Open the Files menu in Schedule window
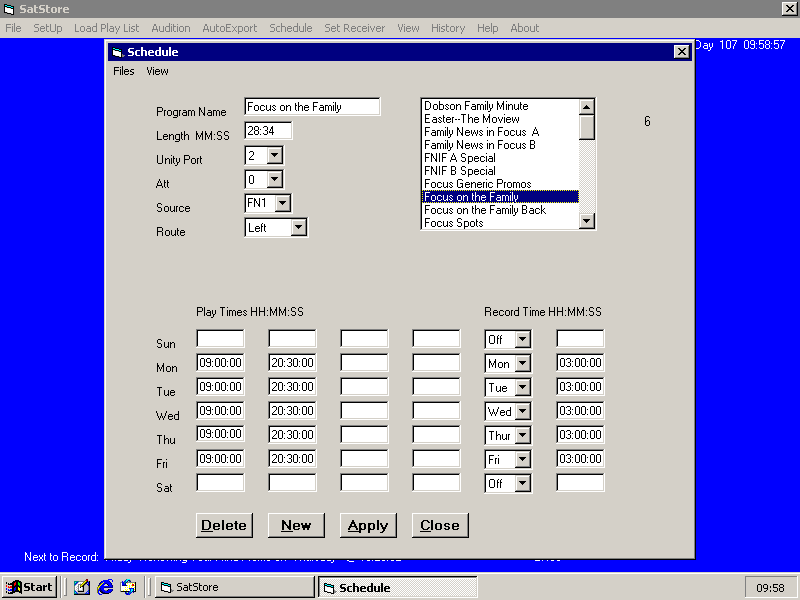Image resolution: width=800 pixels, height=600 pixels. [124, 71]
